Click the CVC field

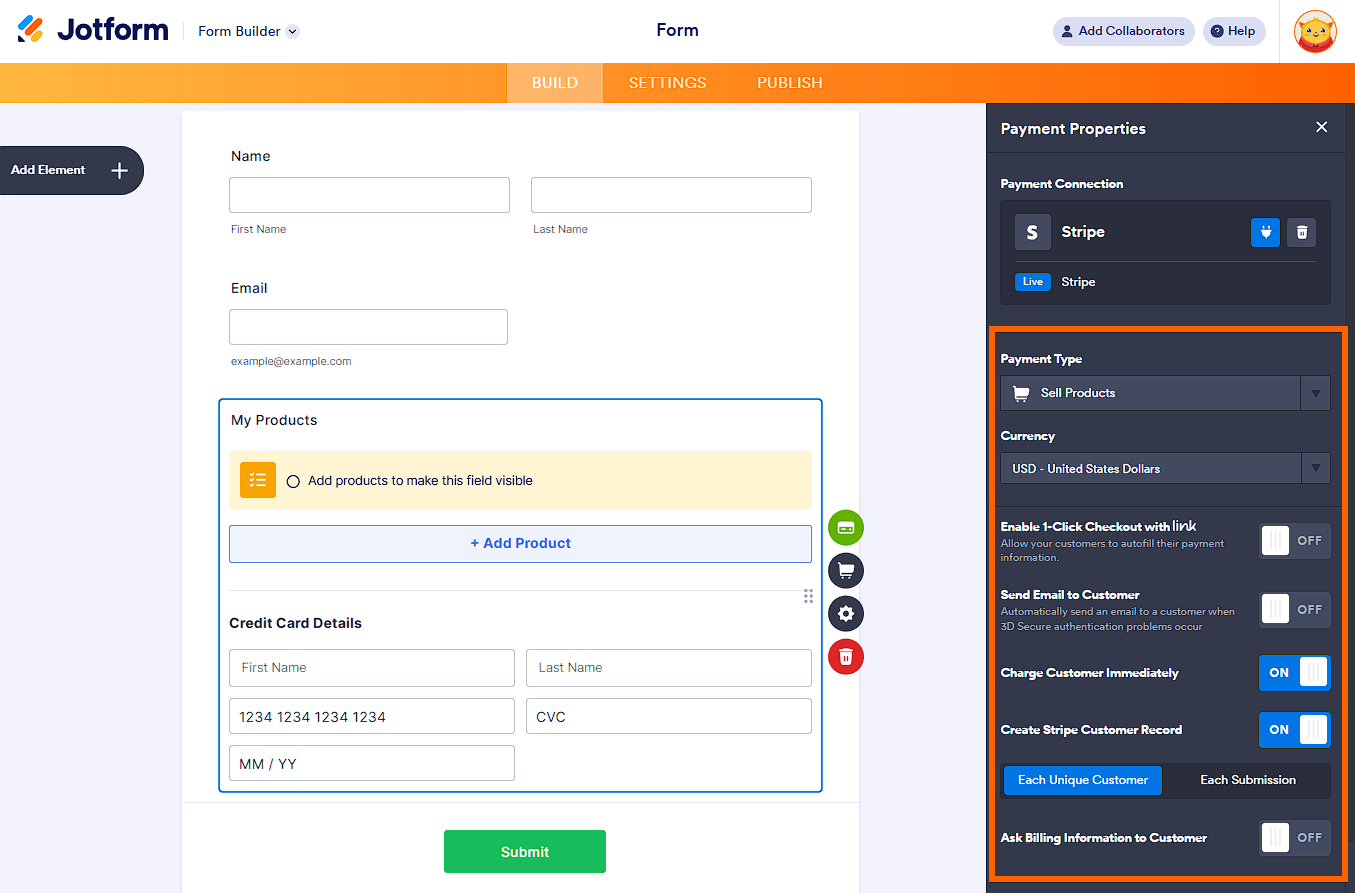(x=669, y=717)
